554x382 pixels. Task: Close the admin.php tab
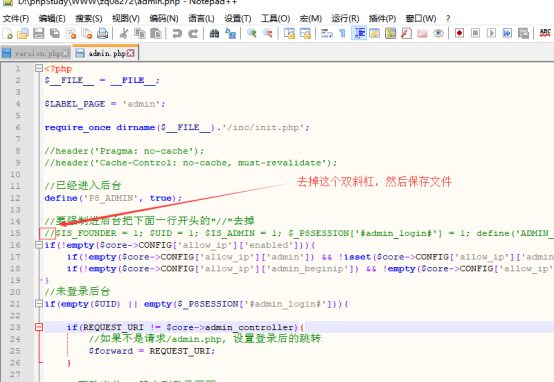(131, 53)
